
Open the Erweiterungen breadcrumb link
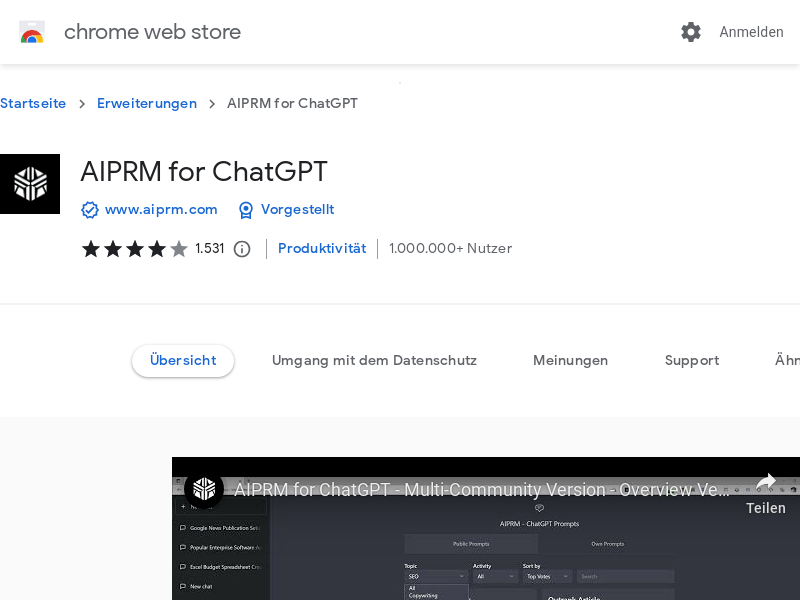click(147, 104)
